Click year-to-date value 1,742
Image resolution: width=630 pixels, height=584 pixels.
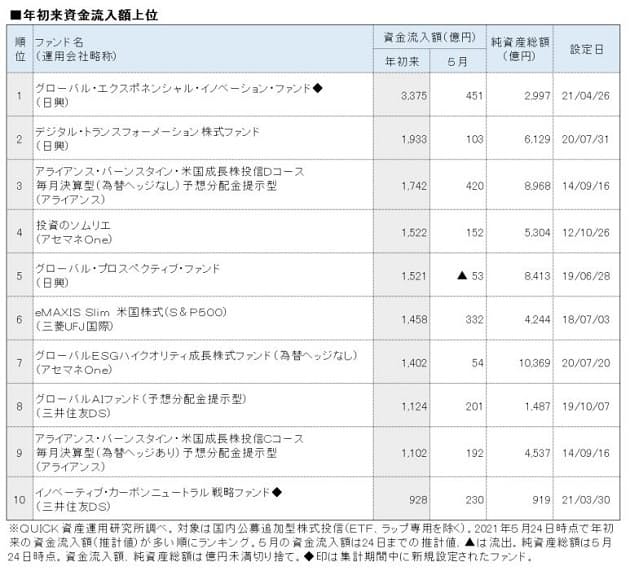(x=413, y=186)
